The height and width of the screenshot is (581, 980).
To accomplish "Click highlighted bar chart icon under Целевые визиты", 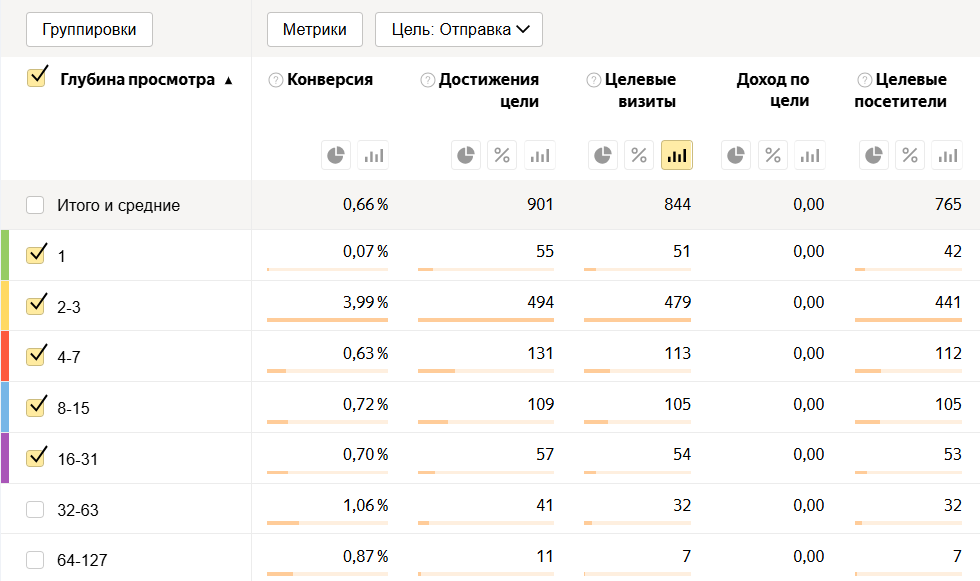I will coord(677,155).
